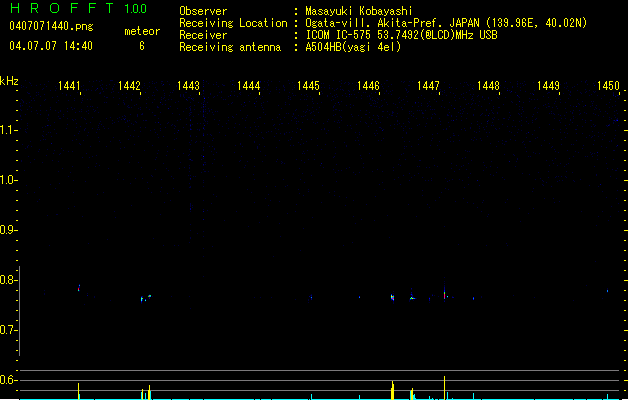Click the 0.6 kHz frequency tick label
629x400 pixels.
(8, 380)
